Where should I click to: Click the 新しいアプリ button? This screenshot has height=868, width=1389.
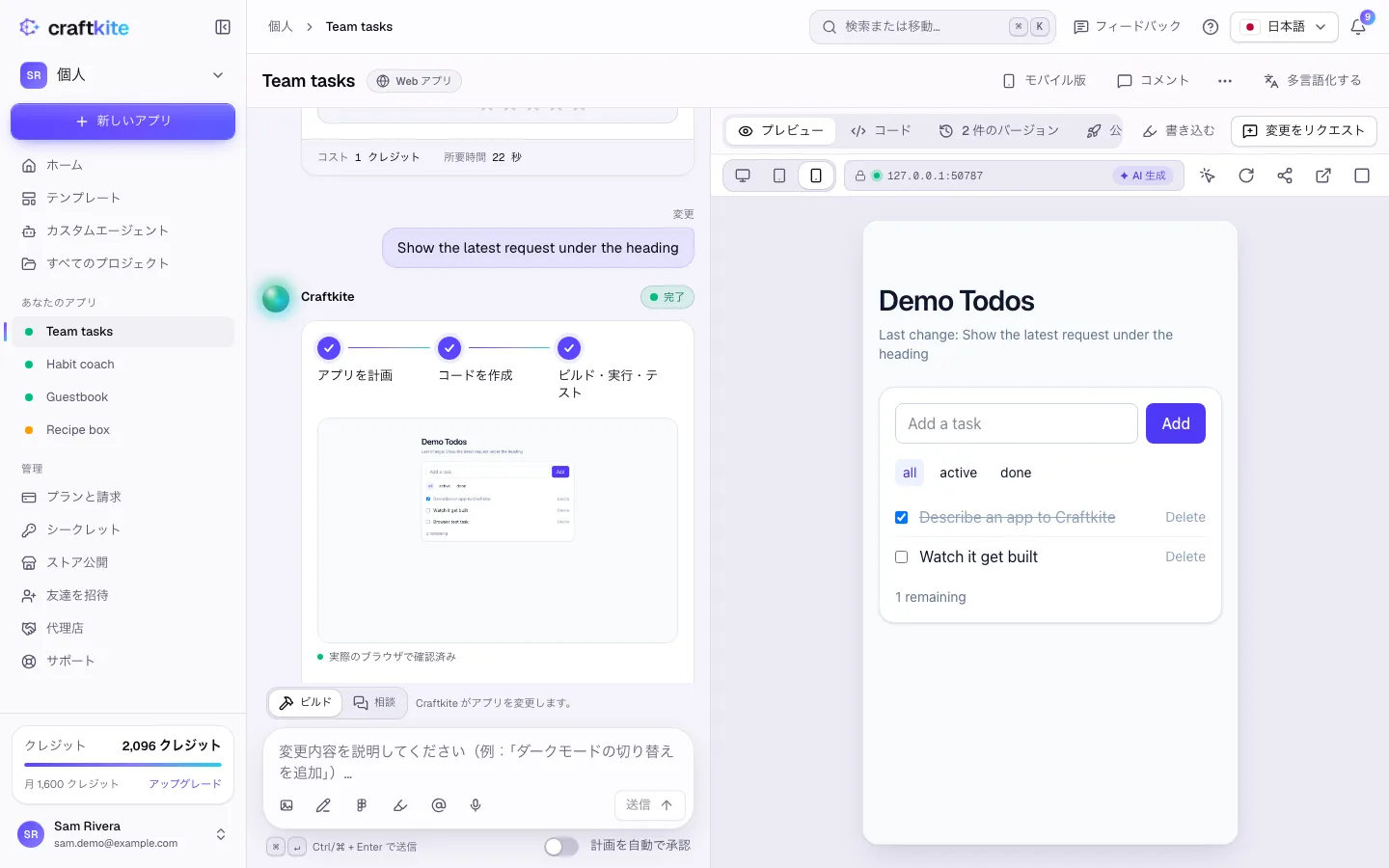pos(123,122)
